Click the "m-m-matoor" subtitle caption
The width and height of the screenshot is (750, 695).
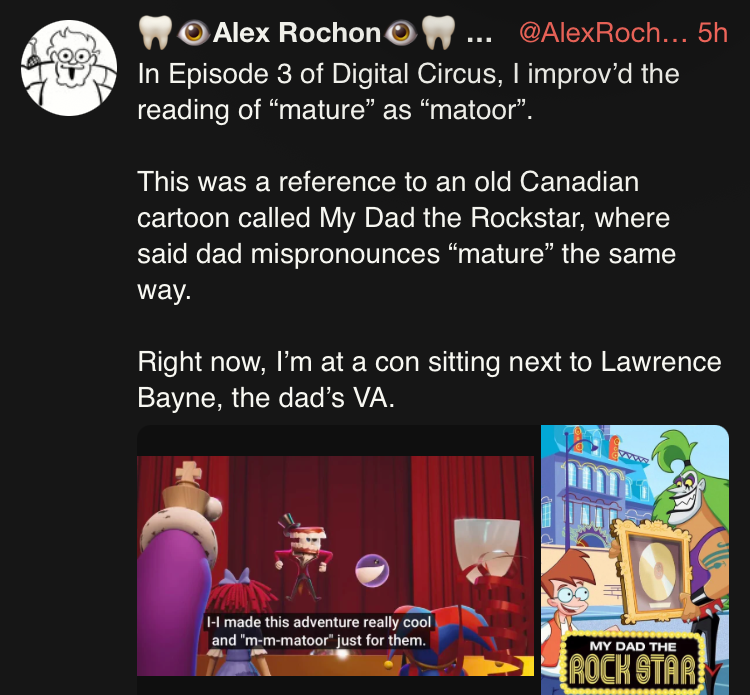(x=318, y=631)
